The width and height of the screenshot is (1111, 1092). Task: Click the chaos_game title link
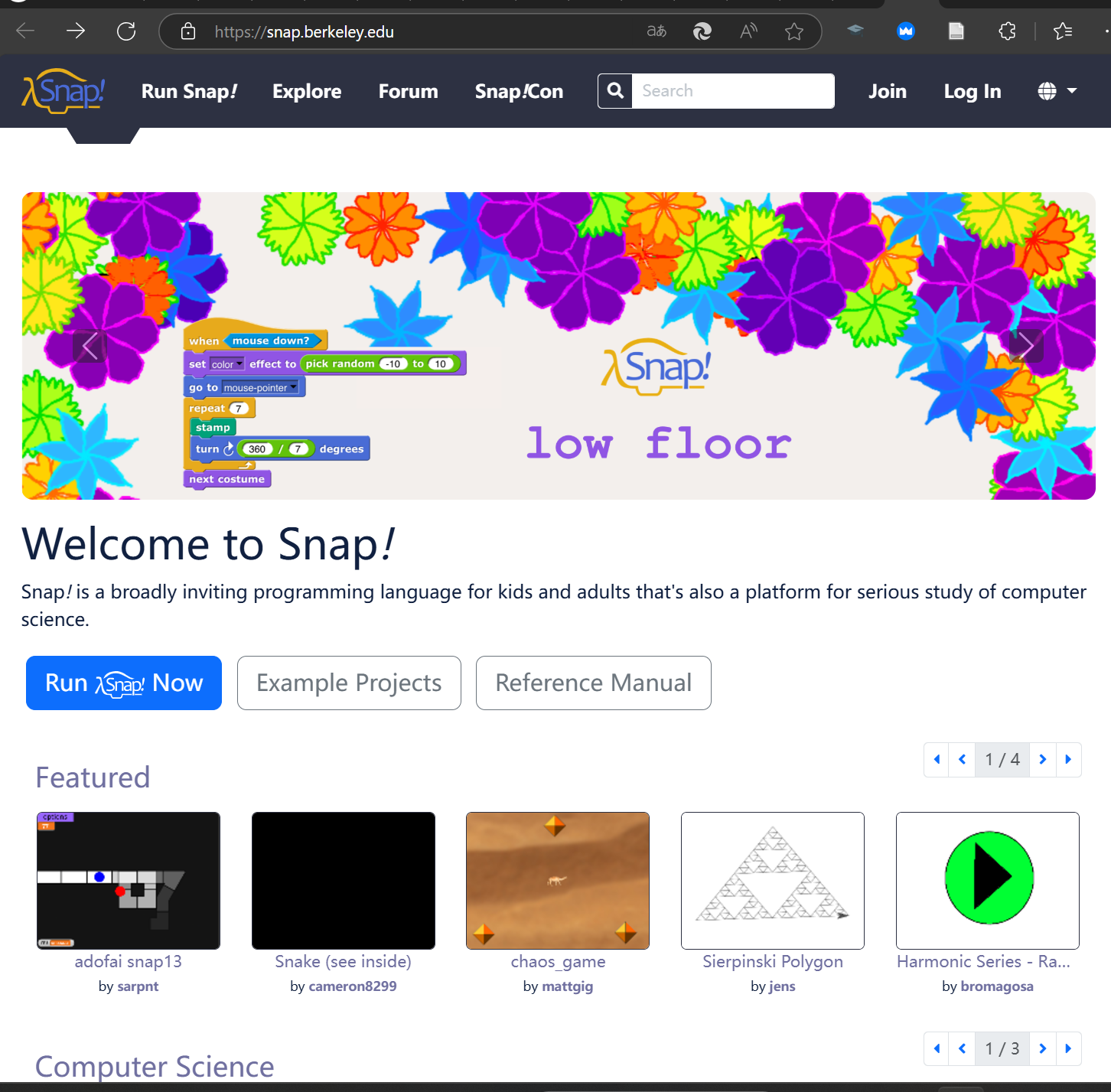[x=559, y=962]
